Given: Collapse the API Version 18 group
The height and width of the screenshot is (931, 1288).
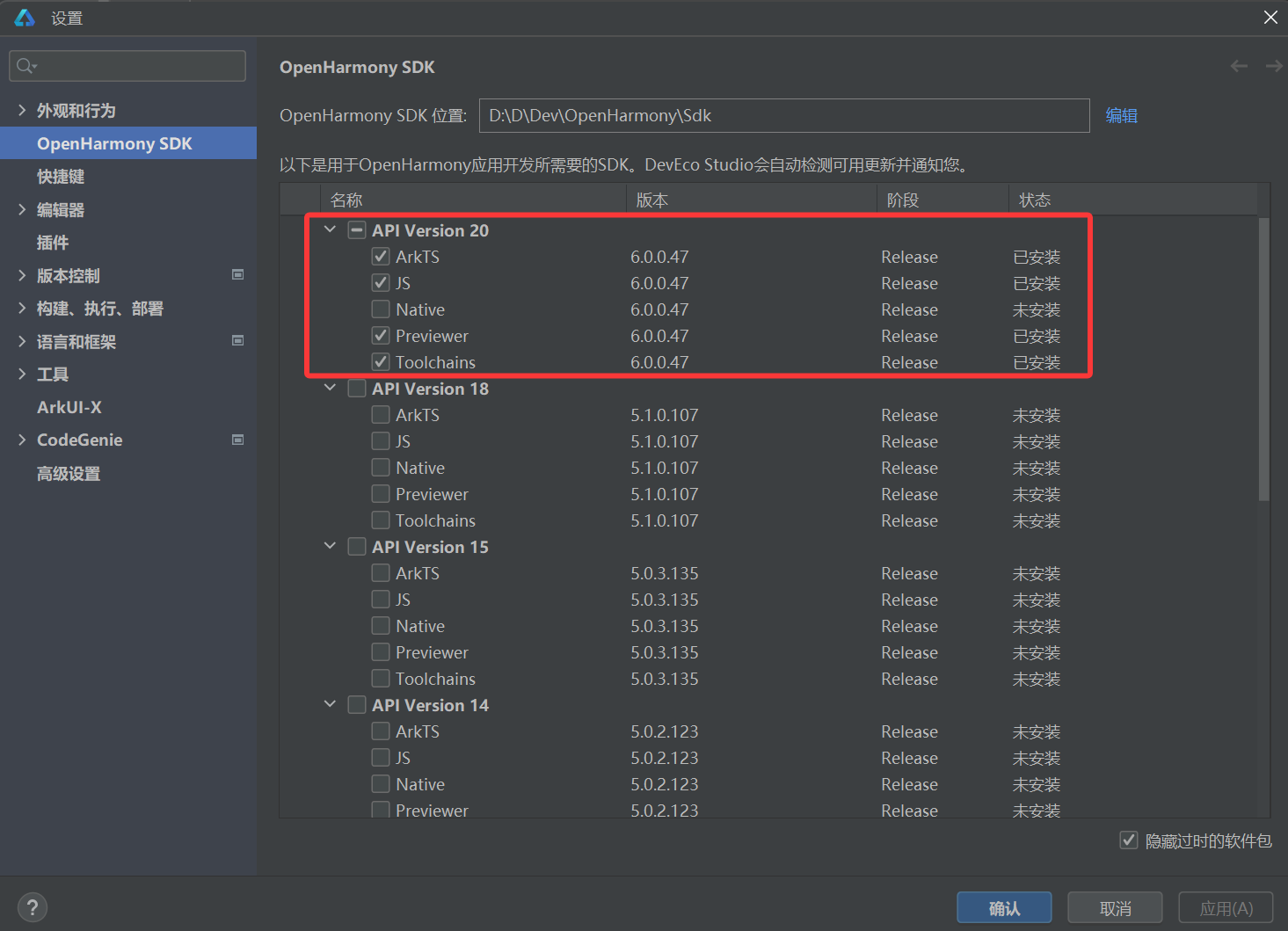Looking at the screenshot, I should click(x=330, y=388).
